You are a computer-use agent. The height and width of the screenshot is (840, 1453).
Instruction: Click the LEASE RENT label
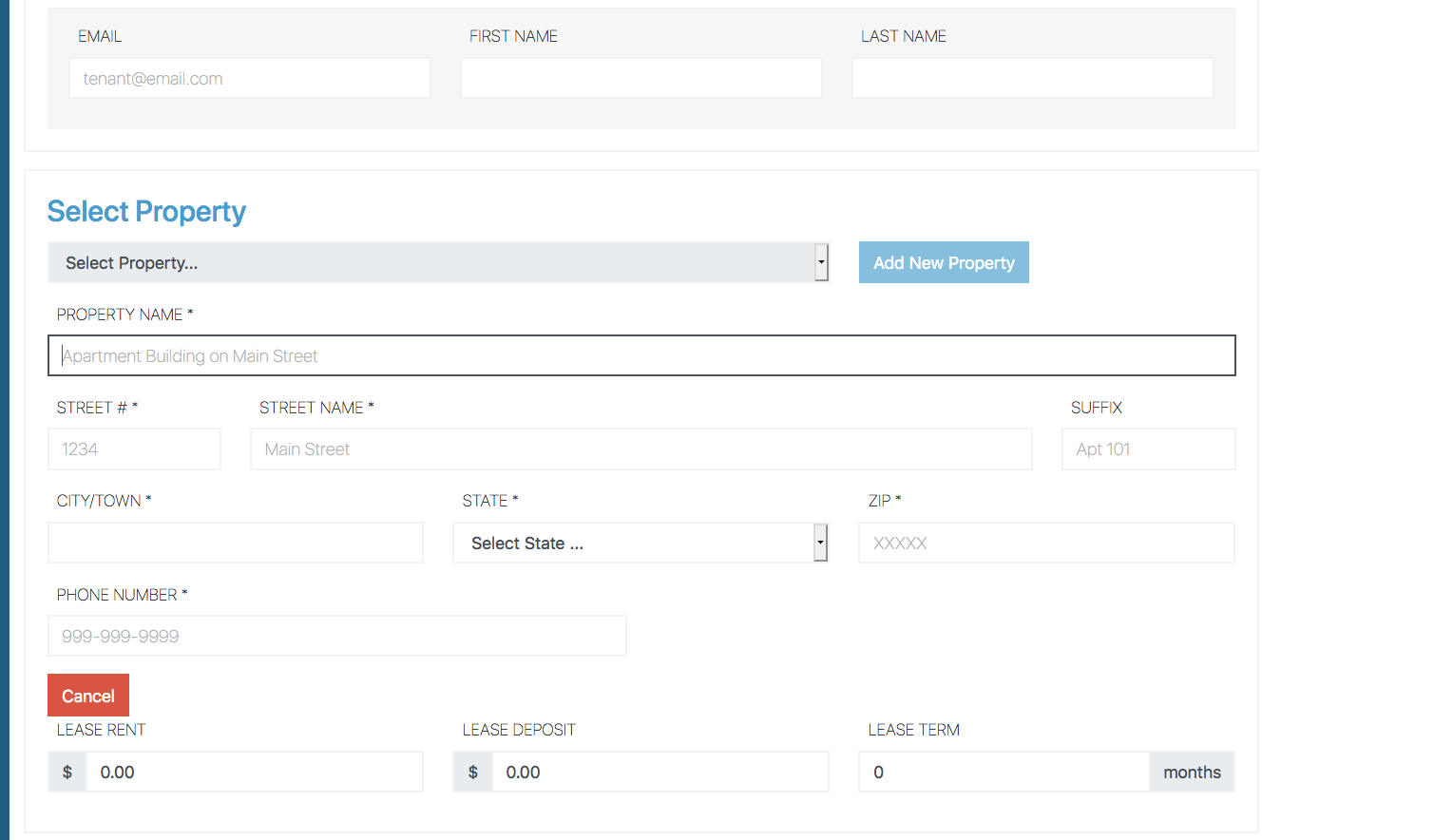click(x=101, y=730)
